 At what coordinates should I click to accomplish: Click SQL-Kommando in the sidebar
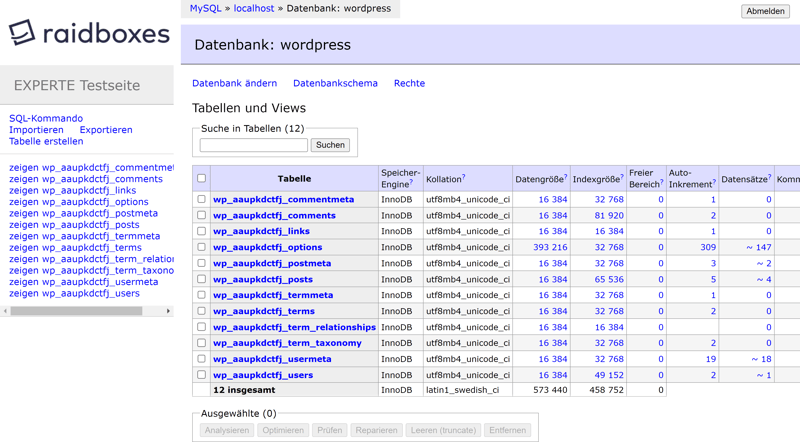pyautogui.click(x=46, y=118)
